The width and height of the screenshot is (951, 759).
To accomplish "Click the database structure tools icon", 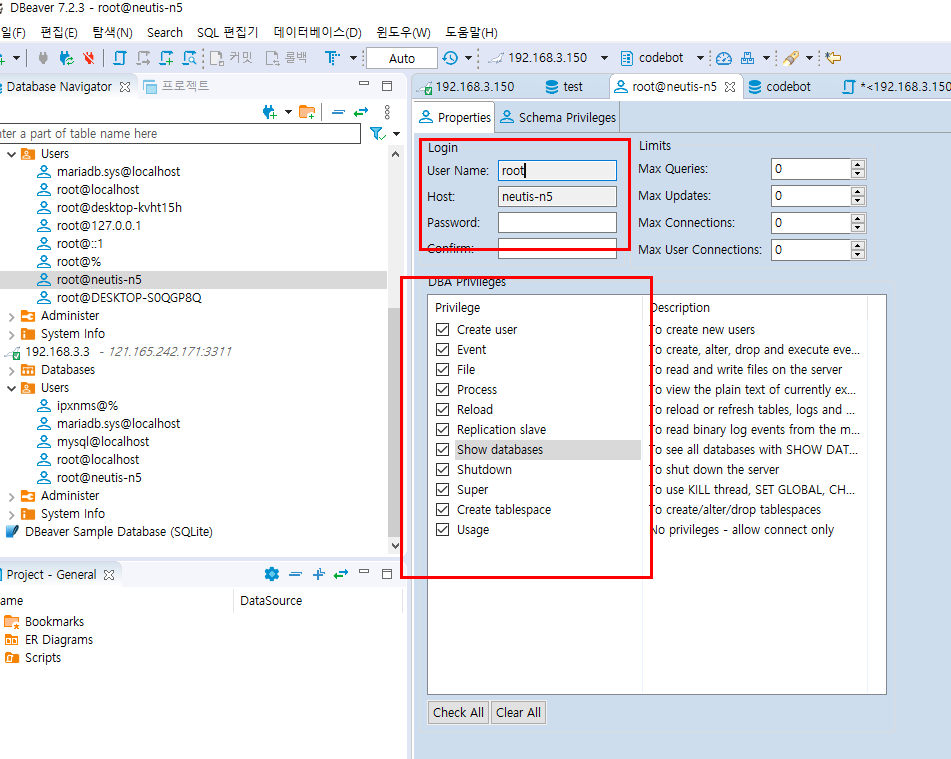I will 747,58.
